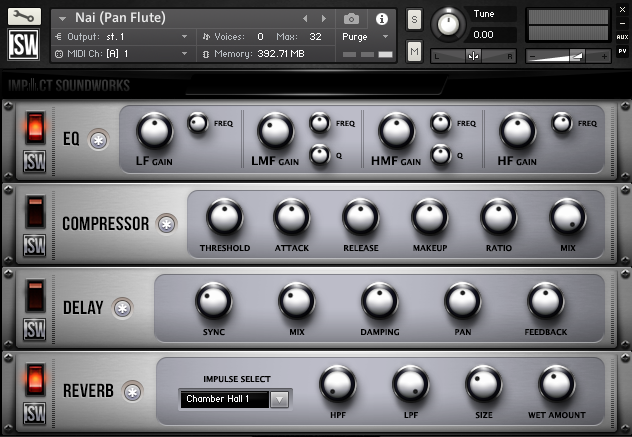Click the Compressor Threshold knob

pyautogui.click(x=225, y=217)
